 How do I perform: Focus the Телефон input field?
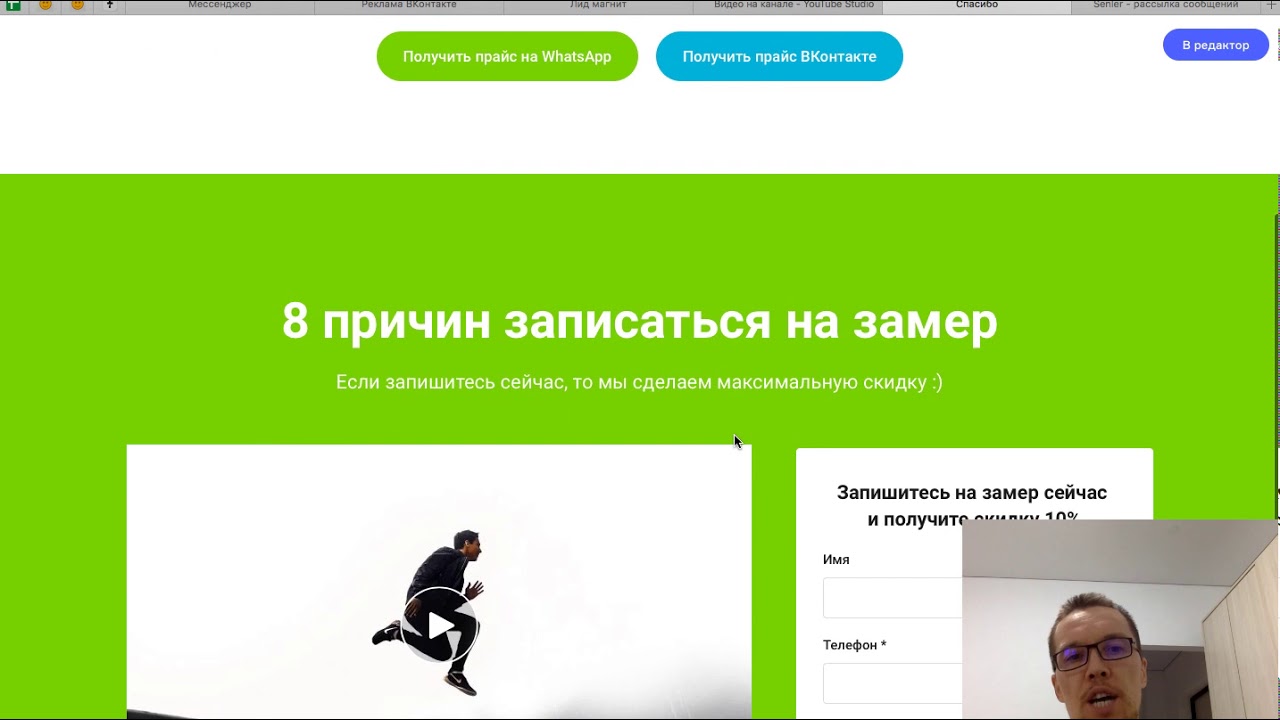(x=892, y=684)
